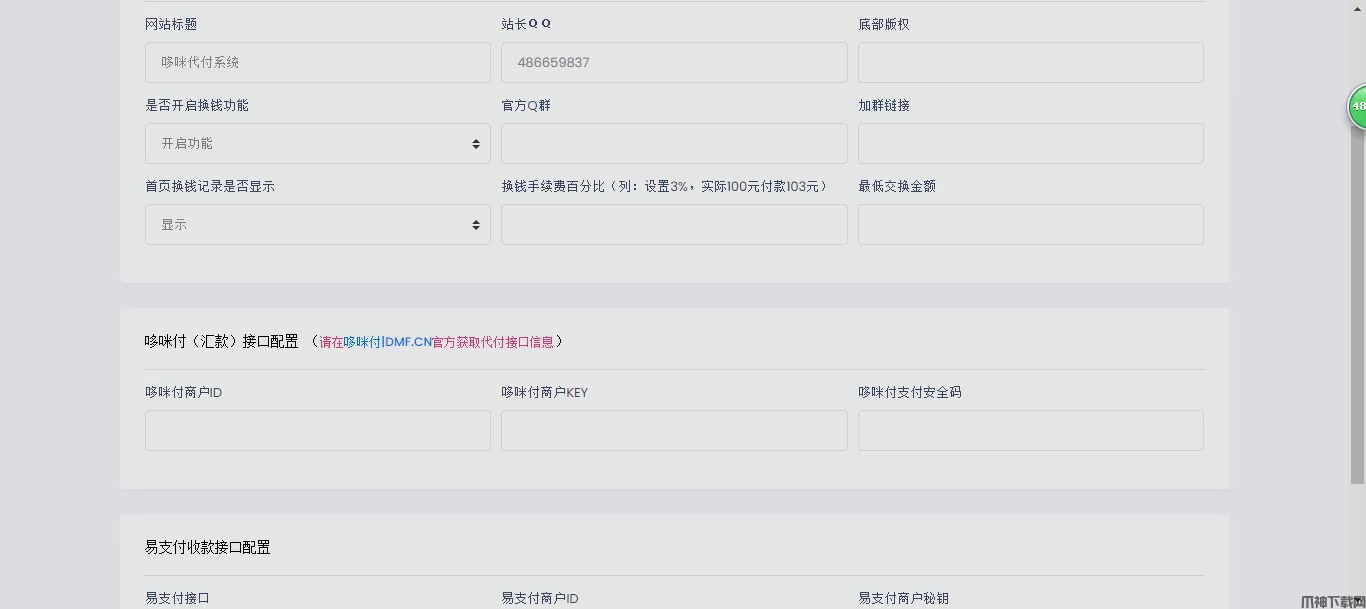Viewport: 1366px width, 609px height.
Task: Focus the 哆咪付商户KEY text box
Action: [674, 431]
